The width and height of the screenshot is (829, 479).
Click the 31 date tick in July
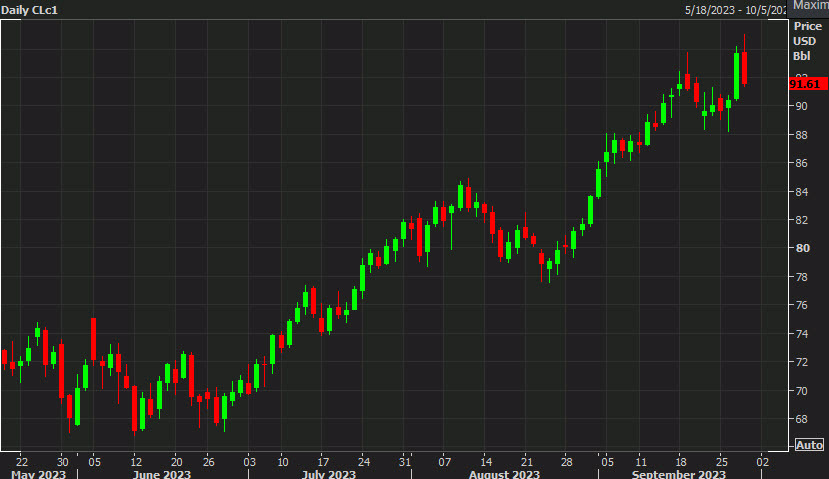(404, 462)
